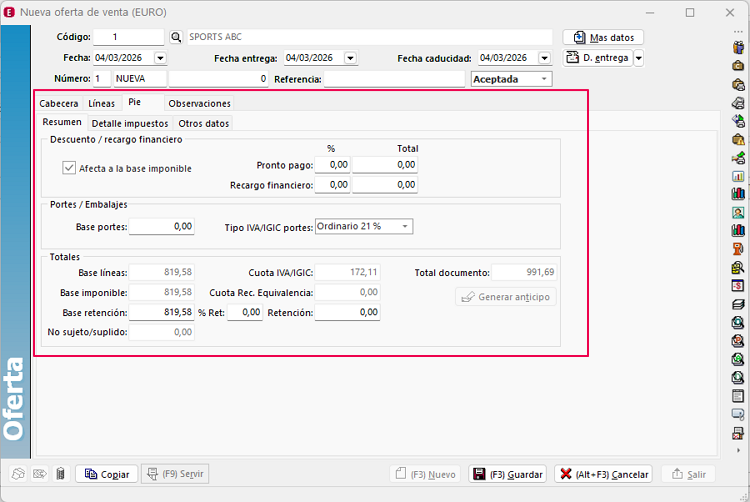This screenshot has height=502, width=750.
Task: Click the Mas datos button
Action: (603, 37)
